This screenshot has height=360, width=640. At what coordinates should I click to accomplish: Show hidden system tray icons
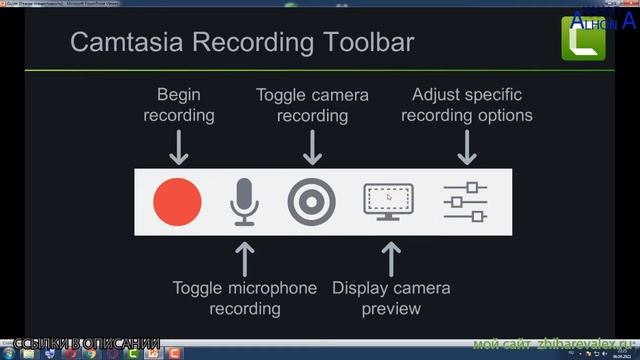point(580,354)
